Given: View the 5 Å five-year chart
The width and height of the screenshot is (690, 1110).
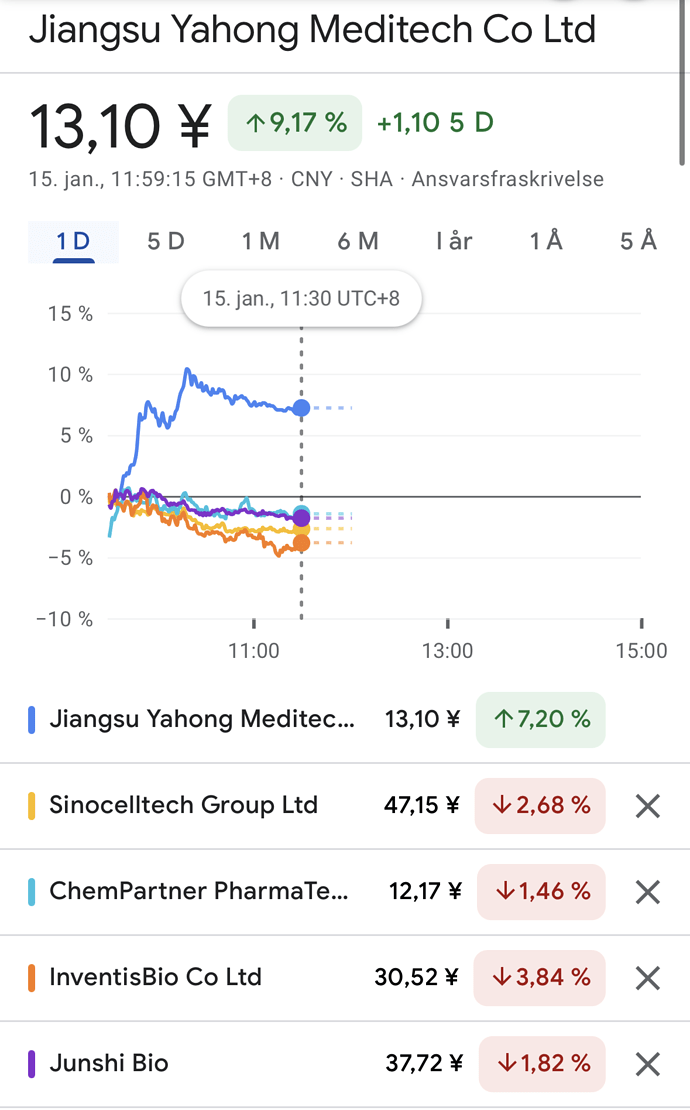Looking at the screenshot, I should point(638,241).
